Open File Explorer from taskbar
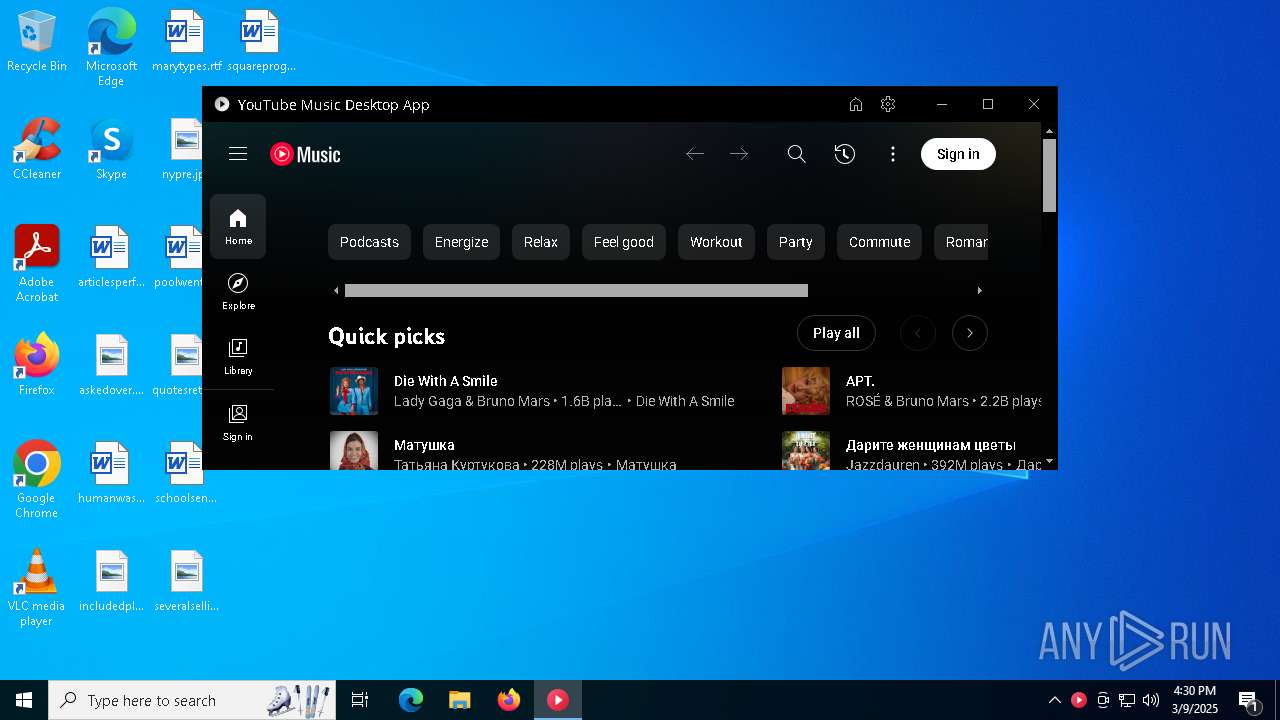 click(459, 700)
